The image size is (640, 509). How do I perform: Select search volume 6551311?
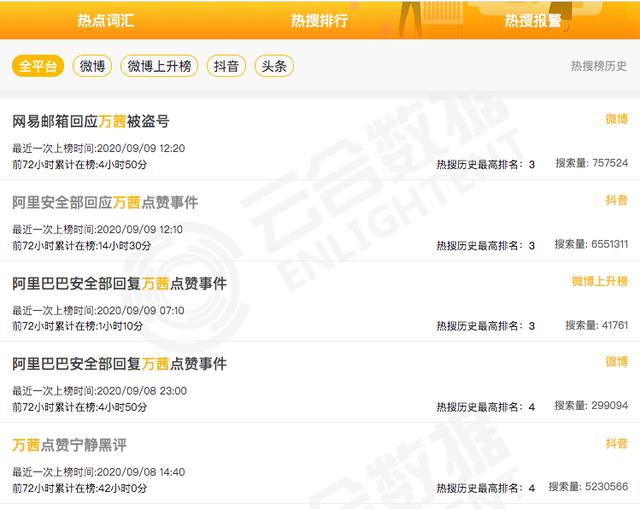[591, 244]
